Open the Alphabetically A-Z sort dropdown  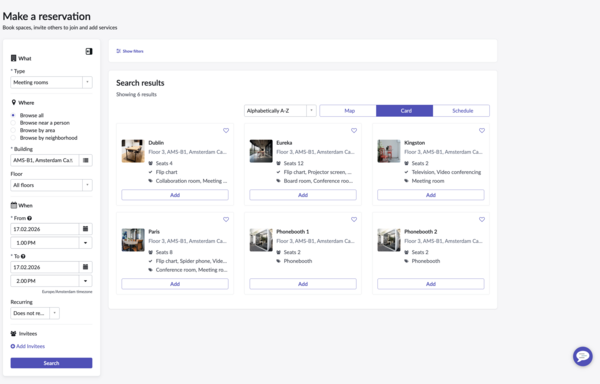coord(280,111)
